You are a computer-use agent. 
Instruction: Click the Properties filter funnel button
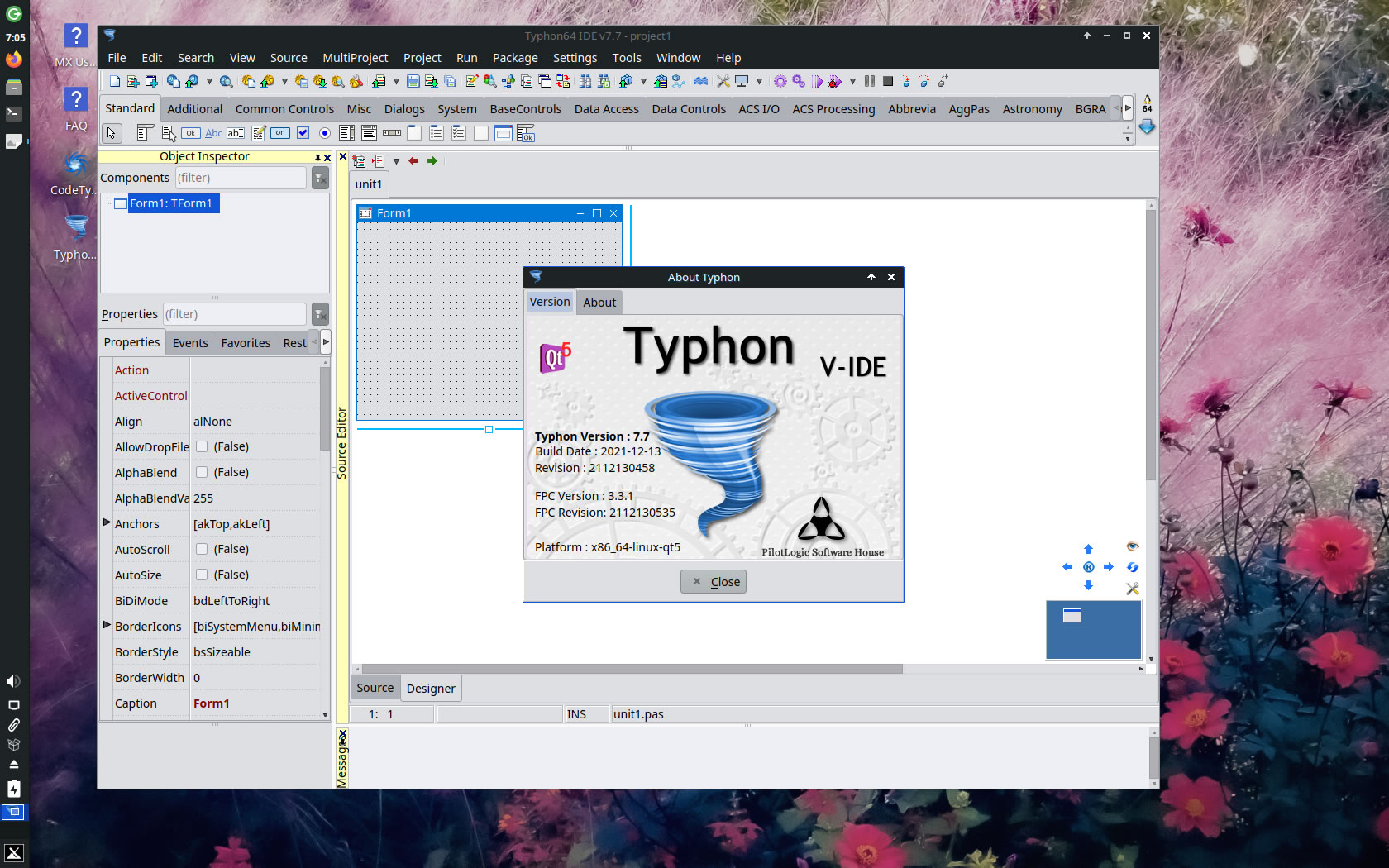coord(320,314)
